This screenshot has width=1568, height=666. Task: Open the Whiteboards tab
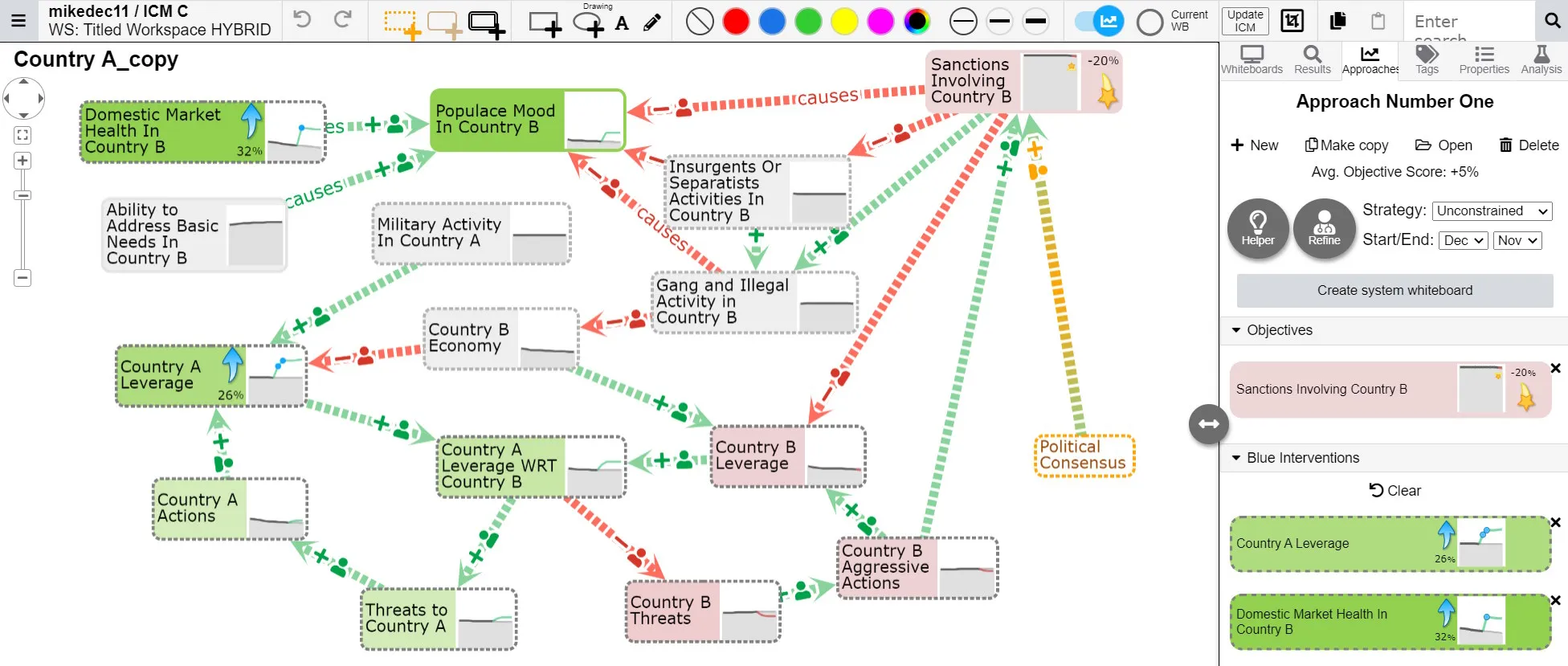click(1252, 60)
